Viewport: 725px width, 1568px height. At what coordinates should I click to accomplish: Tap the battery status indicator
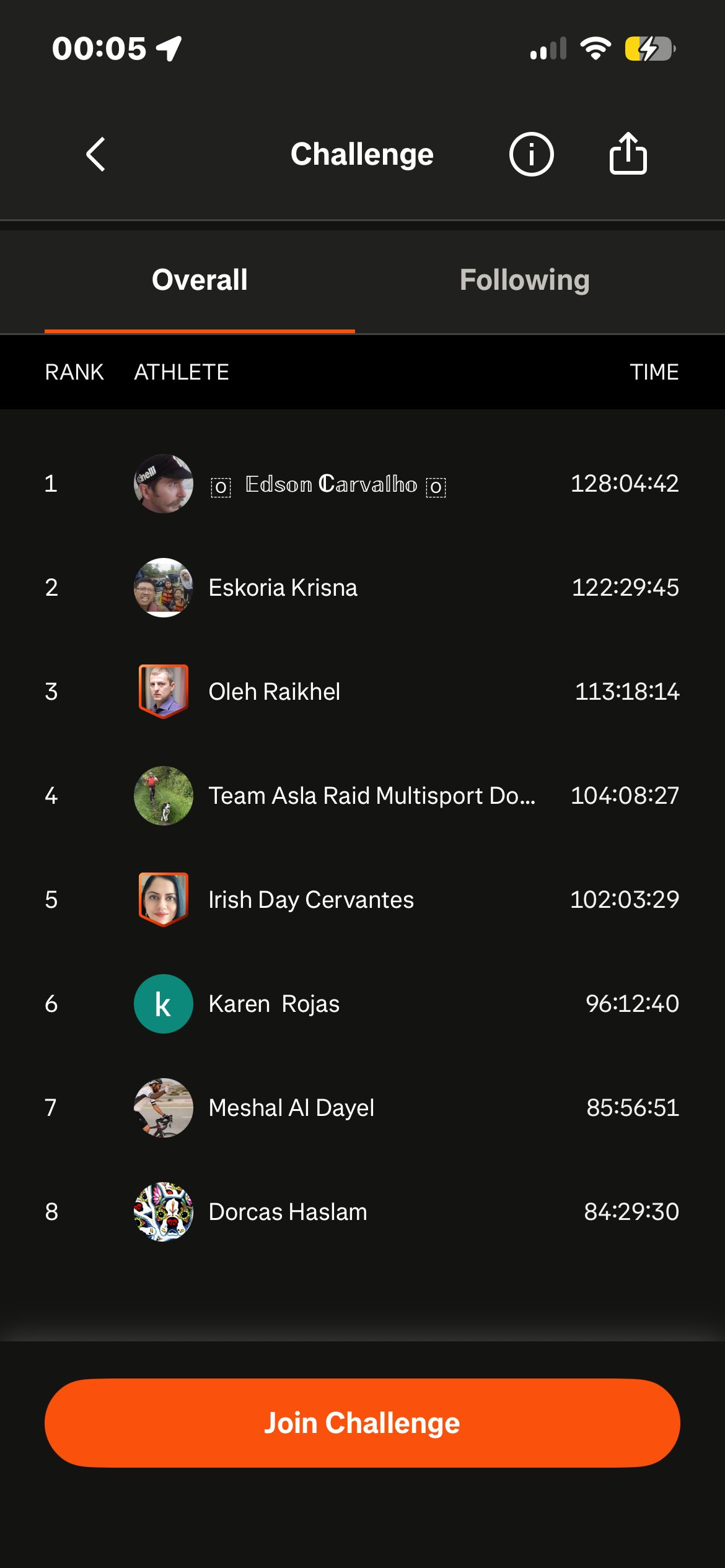click(649, 49)
